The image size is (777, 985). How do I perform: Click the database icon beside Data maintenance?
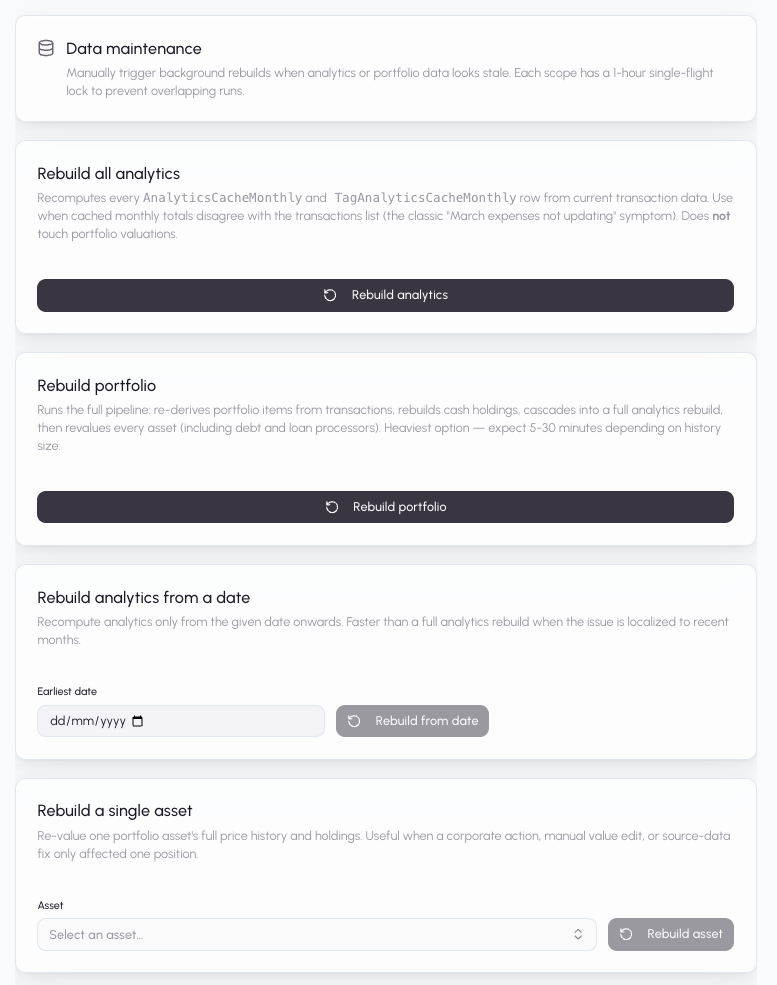click(46, 48)
